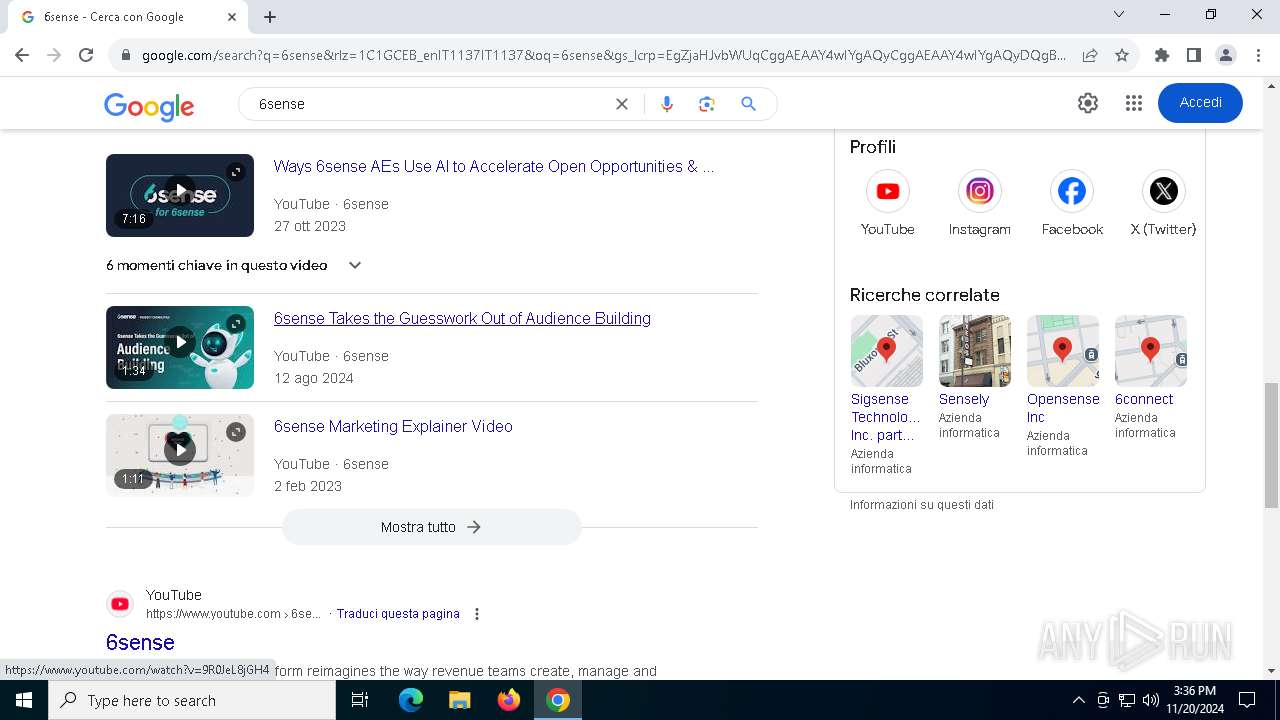Open Chrome three-dot menu
Screen dimensions: 1280x720
click(x=1257, y=55)
